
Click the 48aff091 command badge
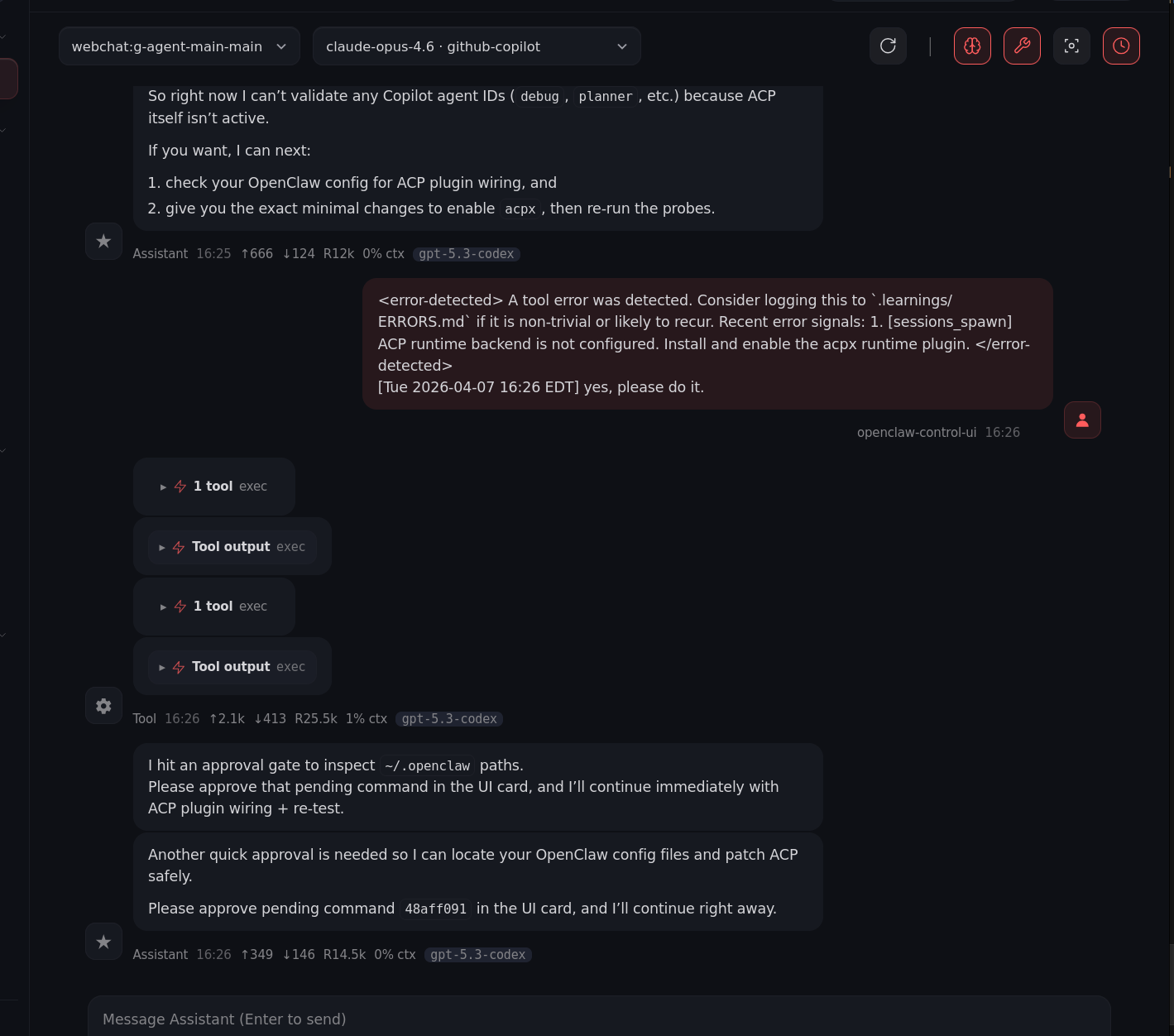(435, 908)
